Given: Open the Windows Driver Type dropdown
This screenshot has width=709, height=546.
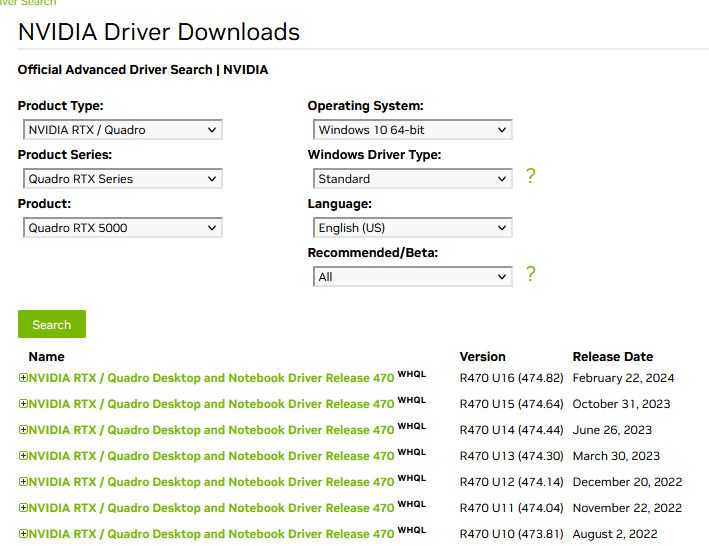Looking at the screenshot, I should 412,179.
